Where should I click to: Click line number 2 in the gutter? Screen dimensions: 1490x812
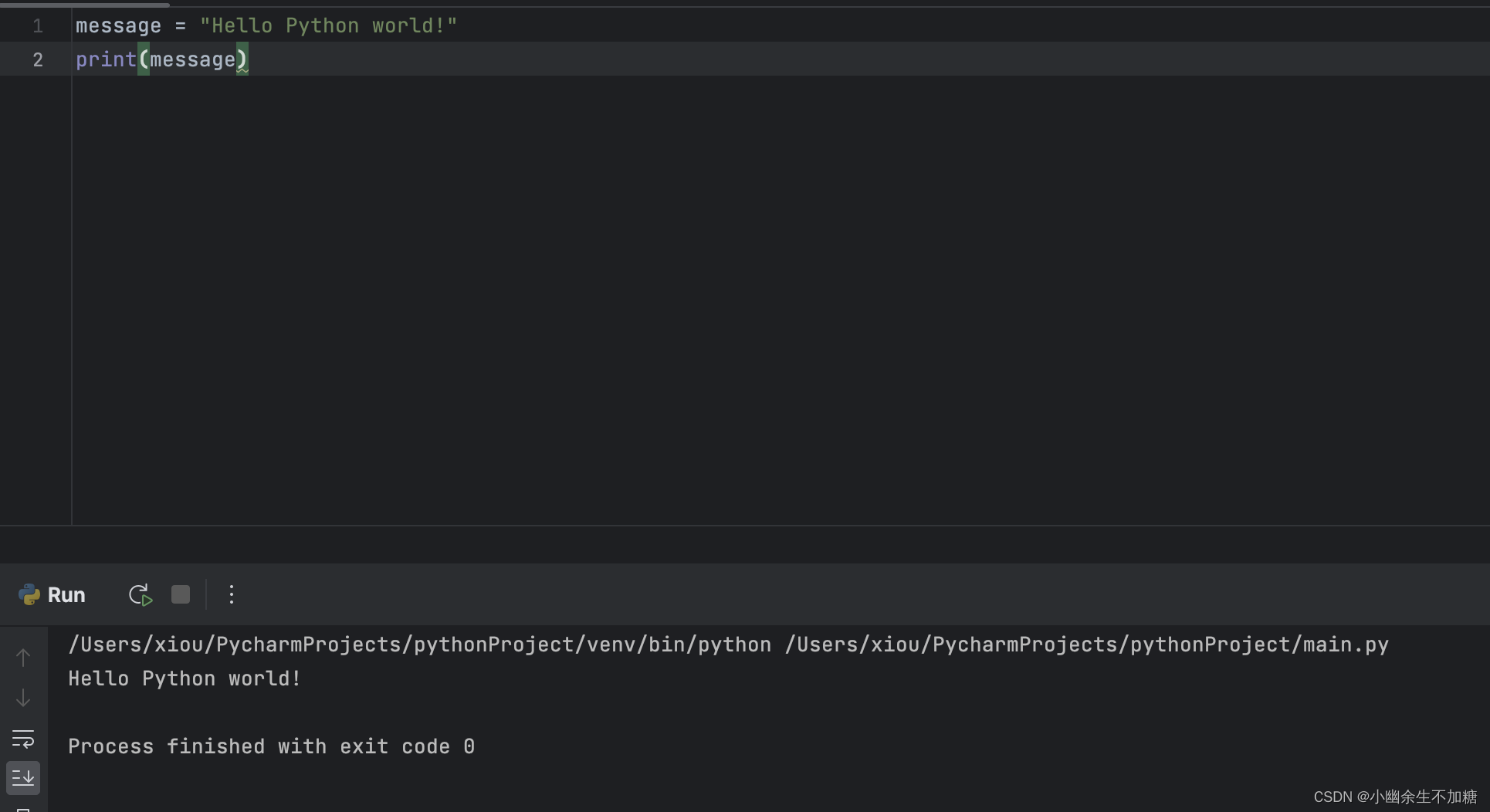click(38, 60)
